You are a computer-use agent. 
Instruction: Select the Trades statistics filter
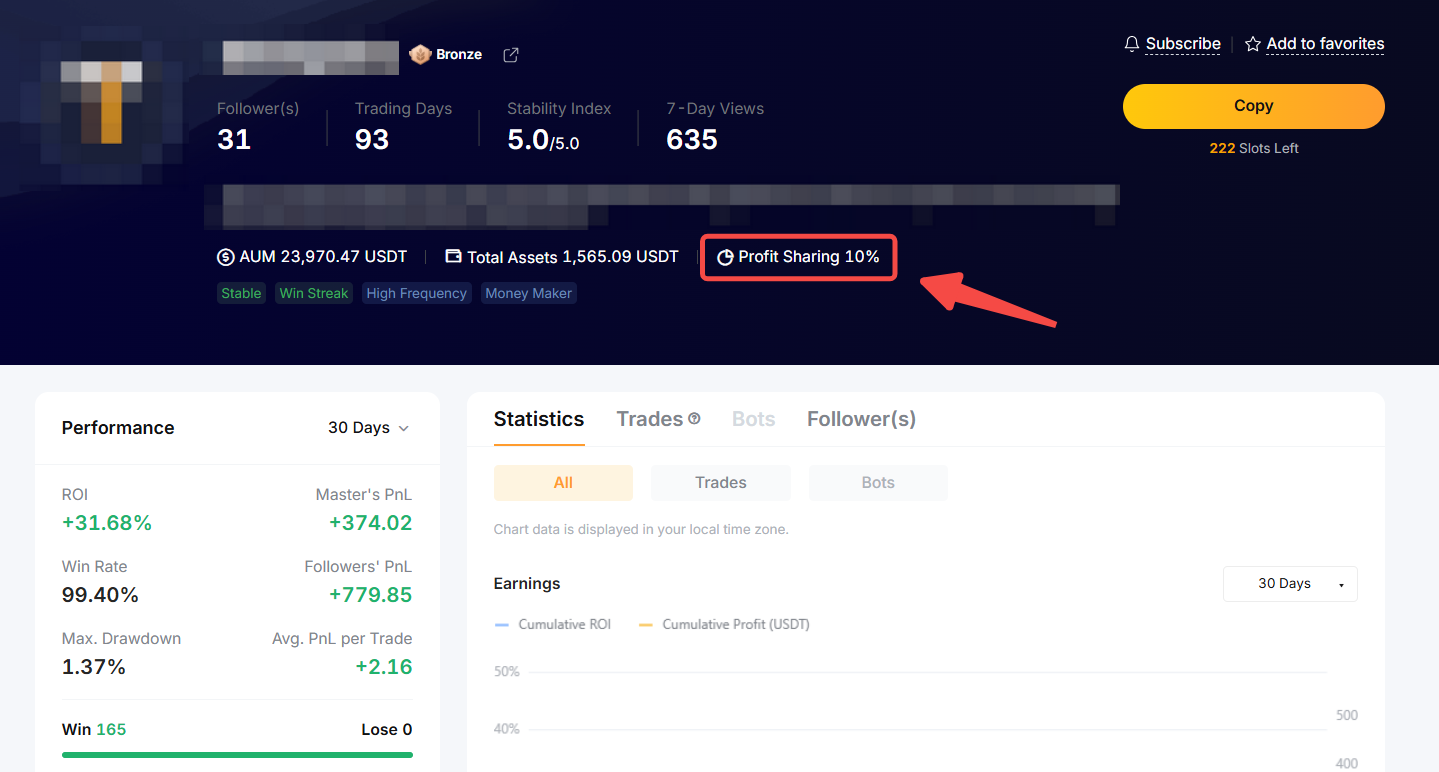point(720,483)
